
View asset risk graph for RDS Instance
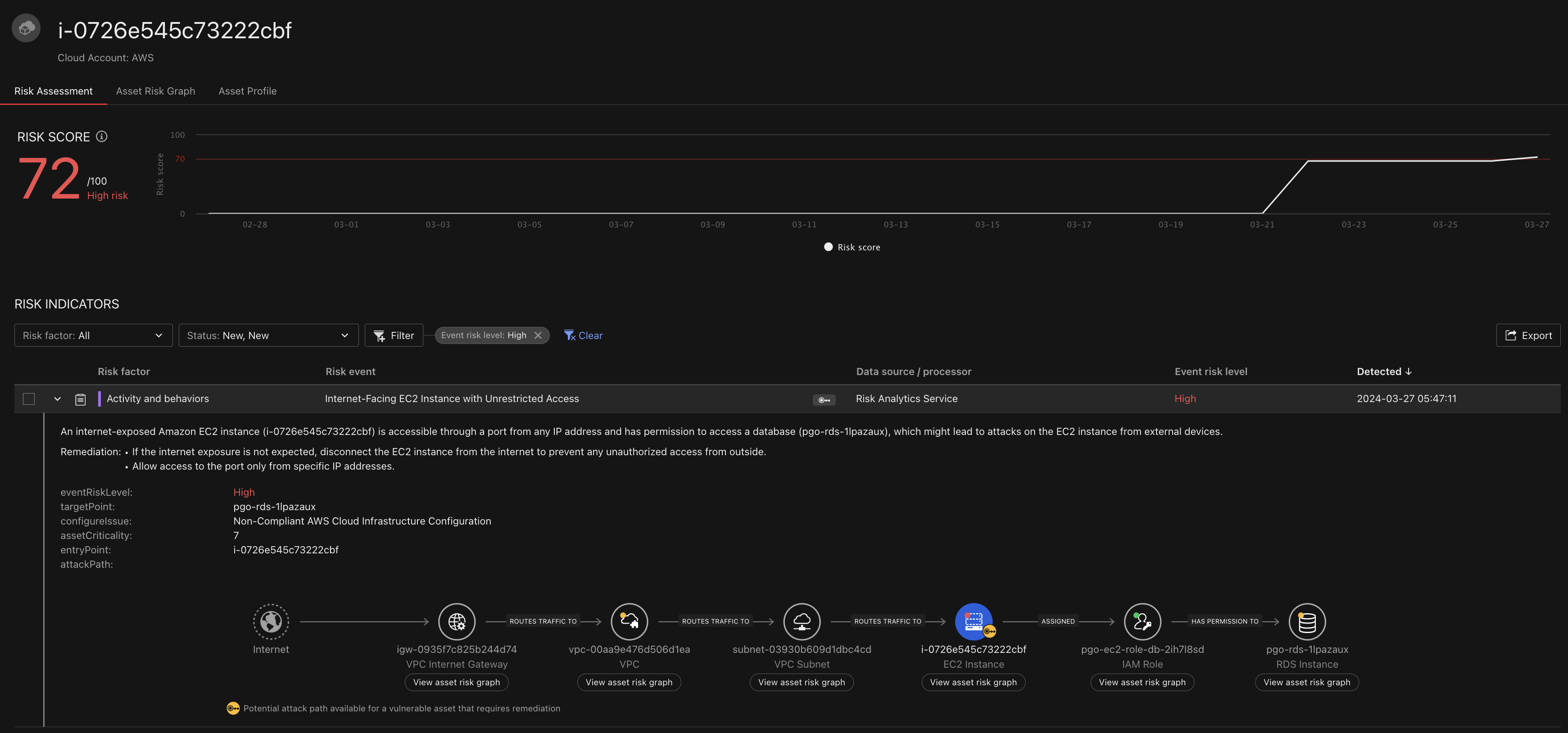[x=1307, y=683]
